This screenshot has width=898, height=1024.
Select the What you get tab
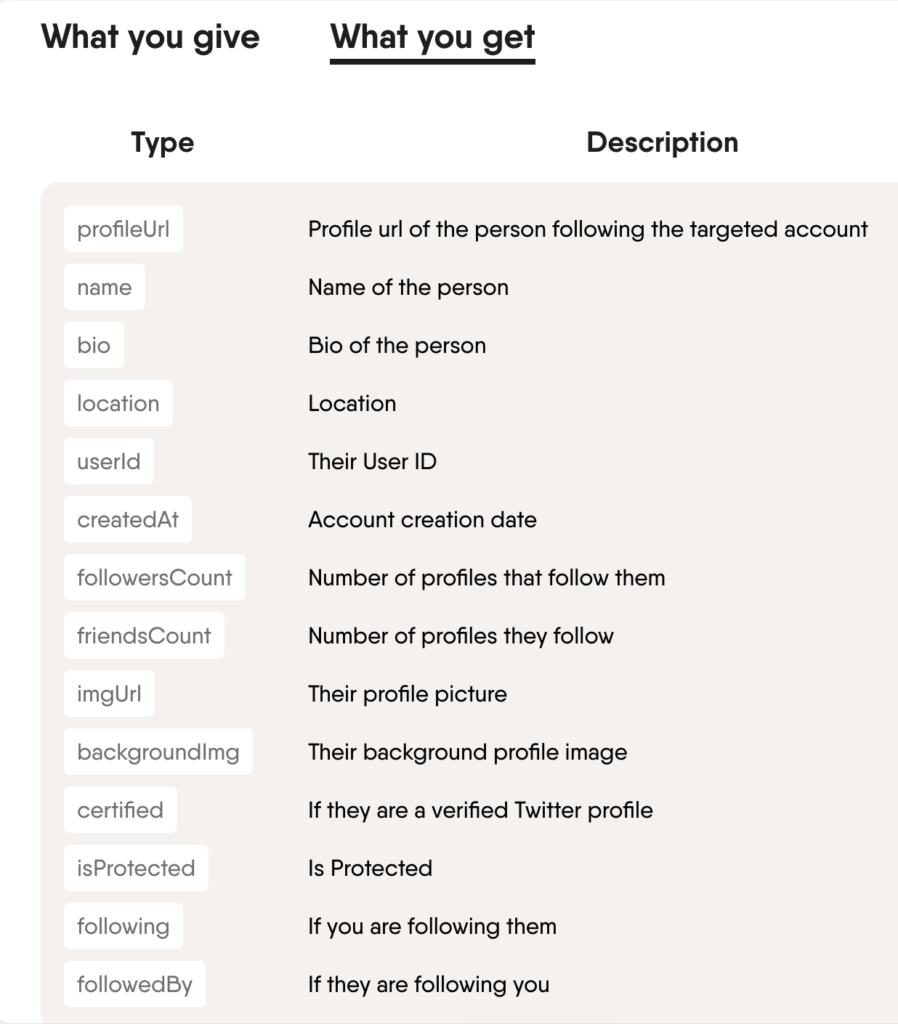click(x=432, y=37)
